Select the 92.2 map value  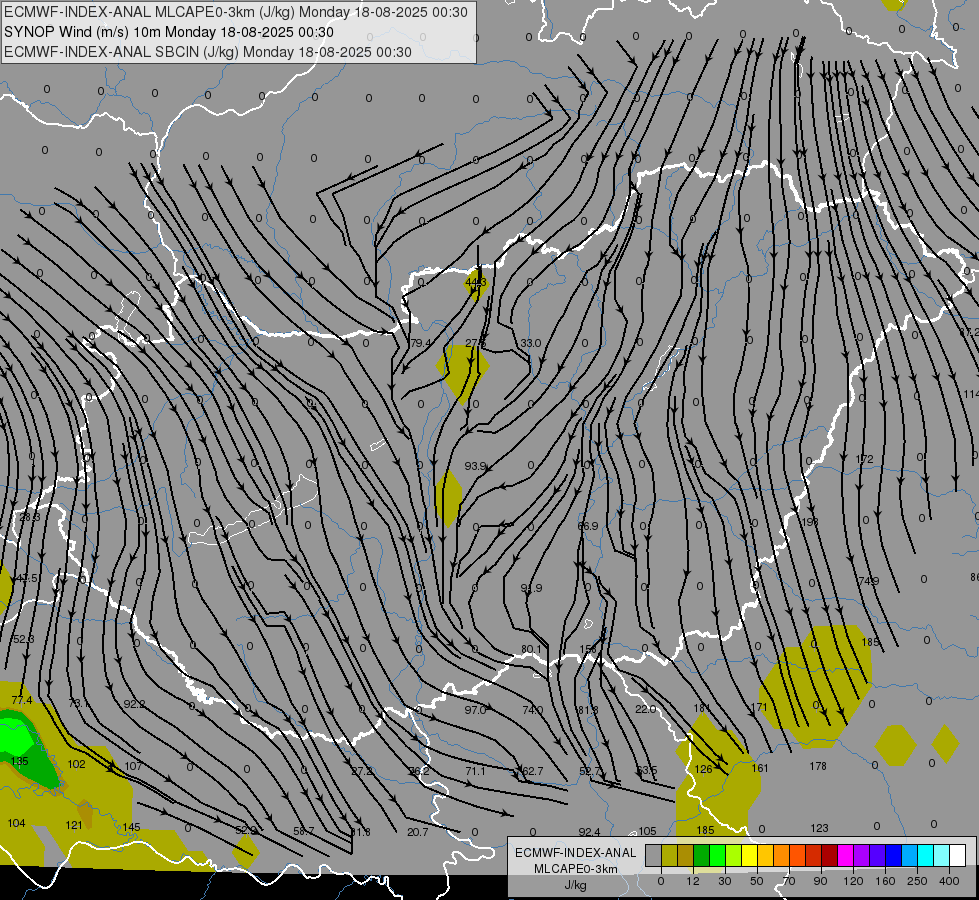point(134,704)
